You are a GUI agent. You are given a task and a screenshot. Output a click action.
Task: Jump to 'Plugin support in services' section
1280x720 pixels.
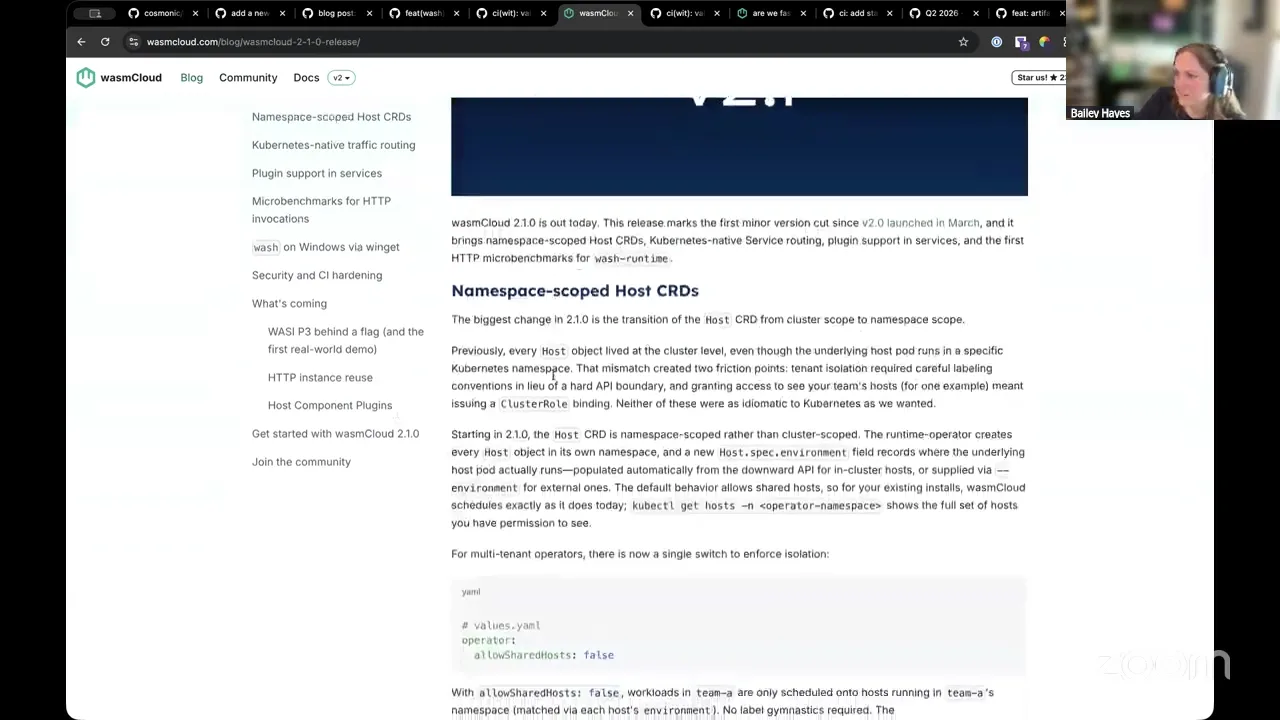[x=317, y=173]
